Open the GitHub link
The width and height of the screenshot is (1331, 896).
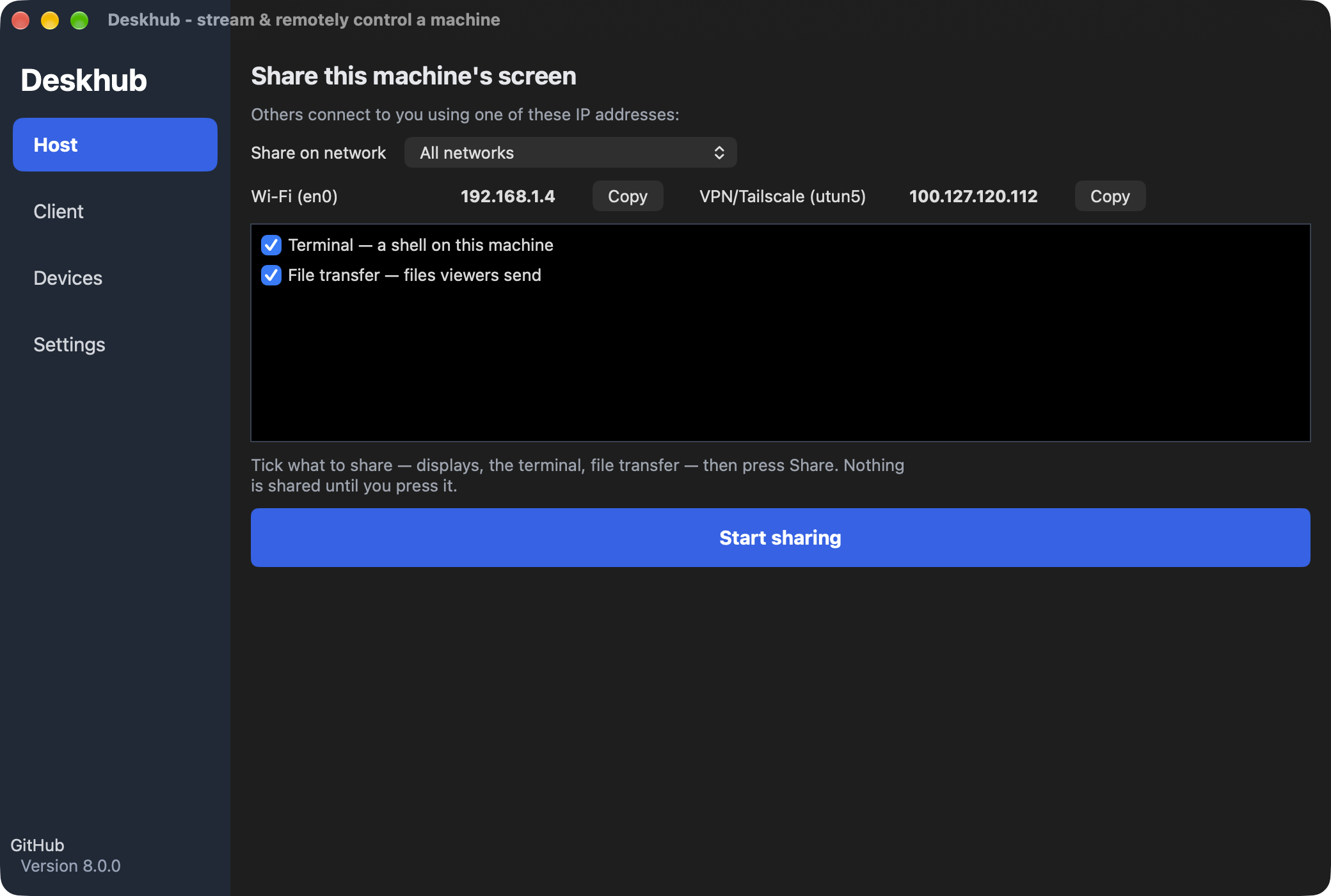tap(37, 845)
